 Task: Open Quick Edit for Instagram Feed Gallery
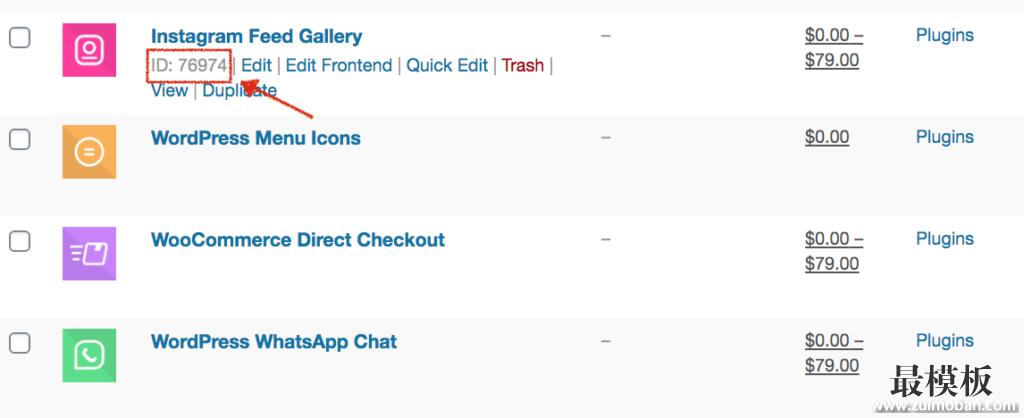447,65
